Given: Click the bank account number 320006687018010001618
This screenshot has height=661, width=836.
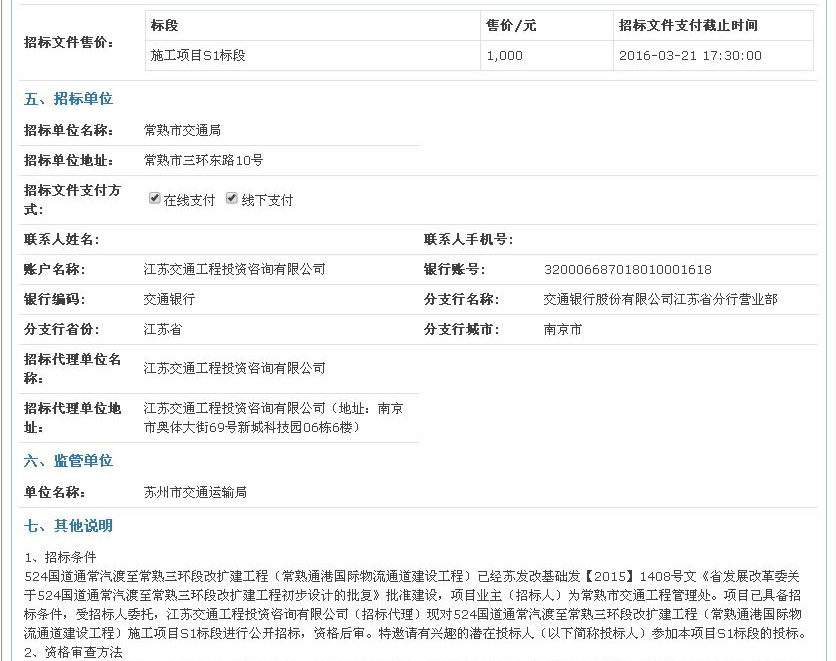Looking at the screenshot, I should (627, 269).
